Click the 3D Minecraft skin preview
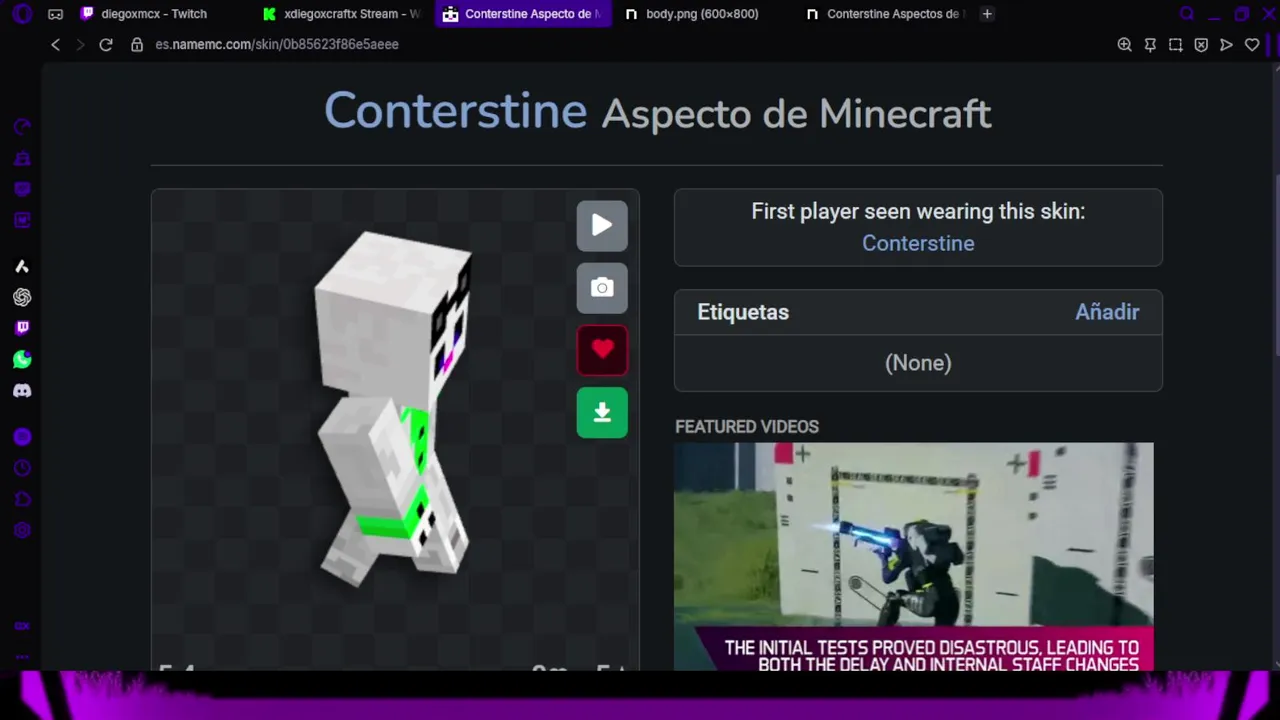1280x720 pixels. pyautogui.click(x=393, y=408)
